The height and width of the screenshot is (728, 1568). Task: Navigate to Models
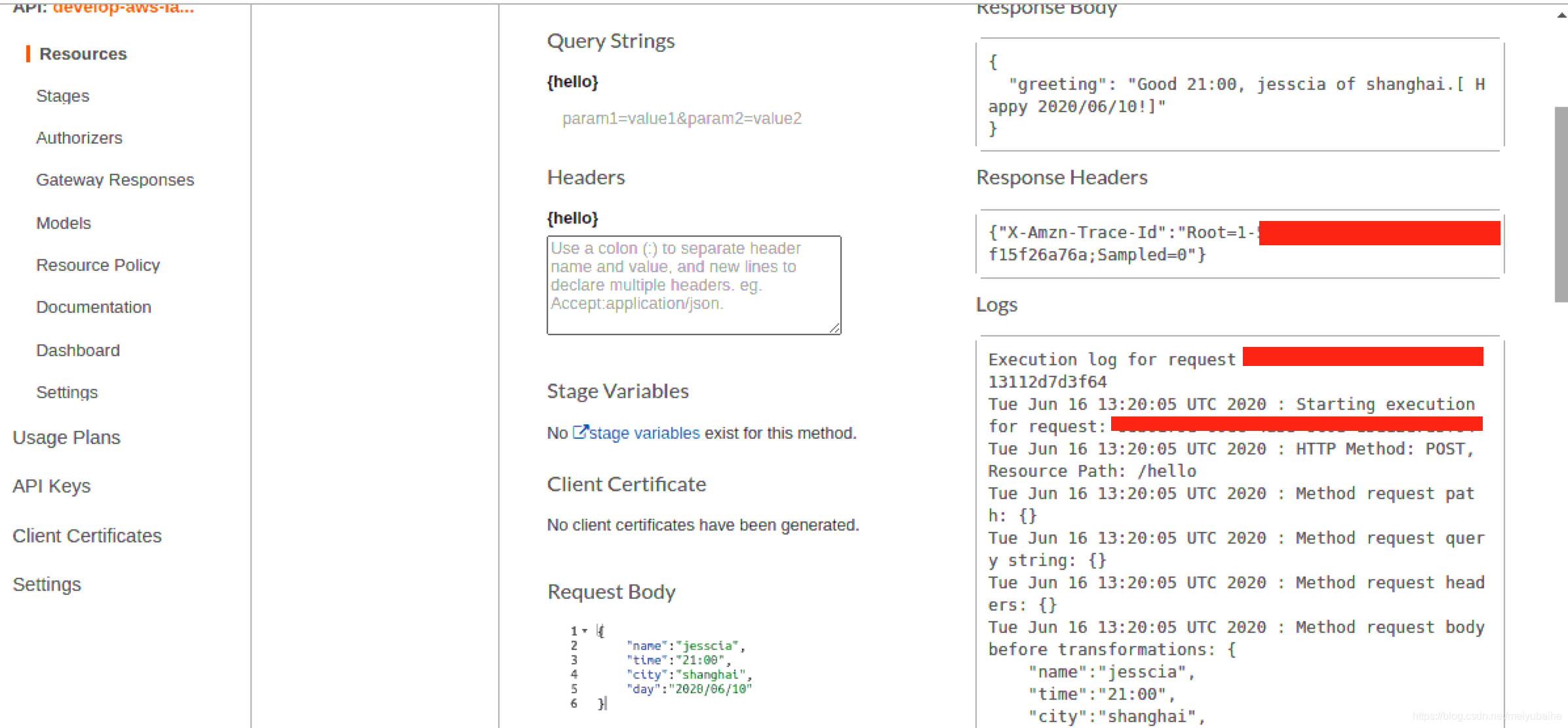pyautogui.click(x=63, y=223)
